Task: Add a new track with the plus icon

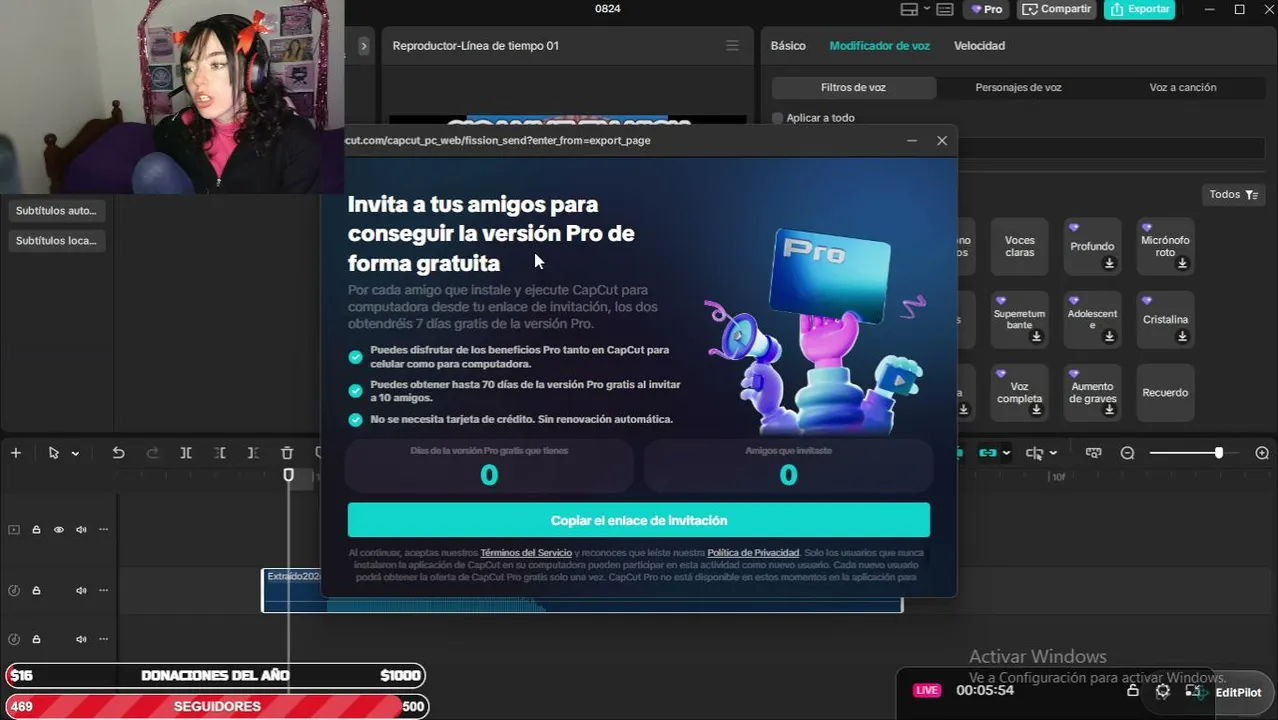Action: [x=16, y=453]
